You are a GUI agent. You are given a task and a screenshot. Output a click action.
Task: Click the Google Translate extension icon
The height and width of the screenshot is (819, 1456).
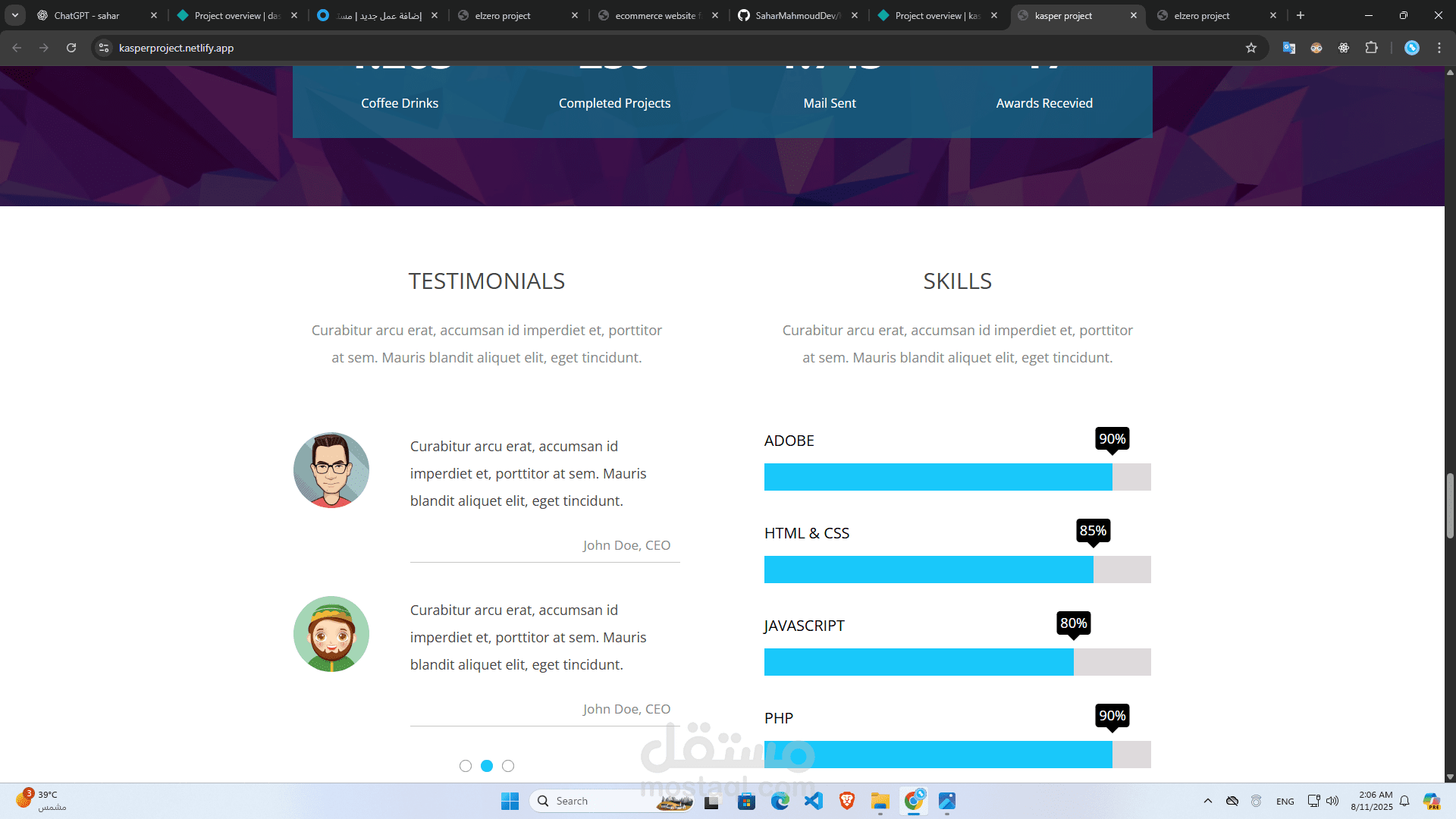click(1288, 48)
